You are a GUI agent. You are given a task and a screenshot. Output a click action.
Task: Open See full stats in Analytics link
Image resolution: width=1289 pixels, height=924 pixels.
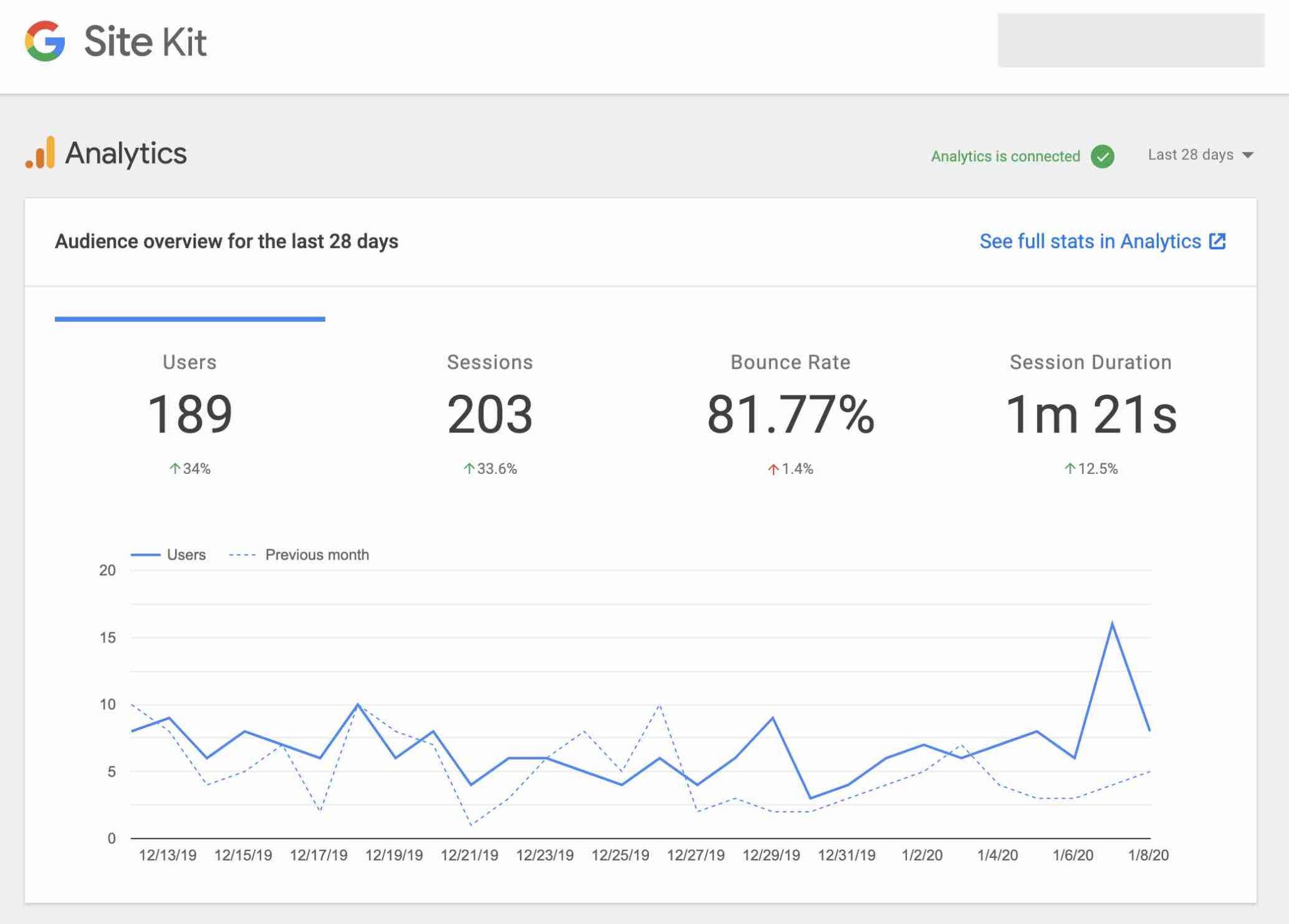coord(1103,241)
